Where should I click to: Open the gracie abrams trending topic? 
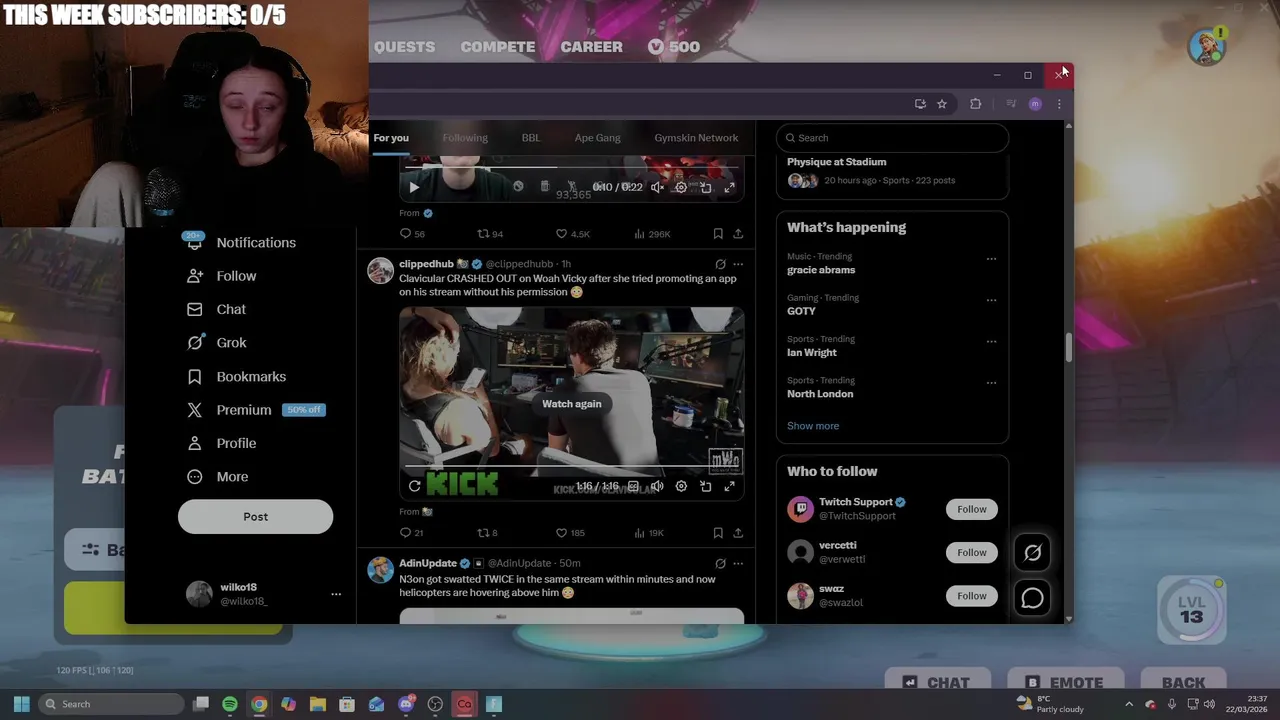pos(821,270)
